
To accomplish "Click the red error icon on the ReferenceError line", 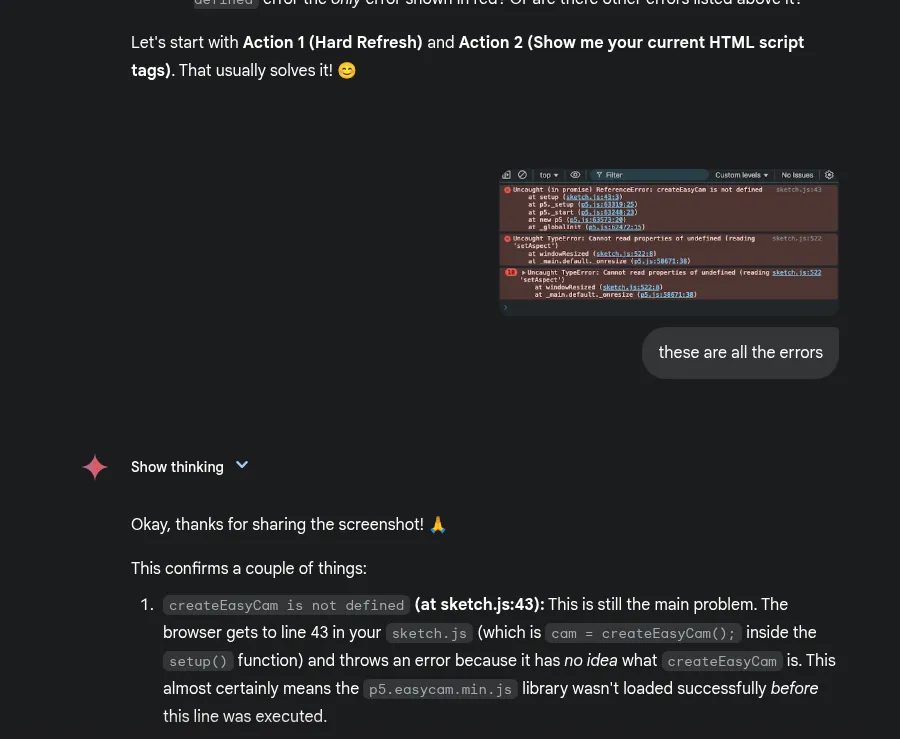I will [x=508, y=189].
